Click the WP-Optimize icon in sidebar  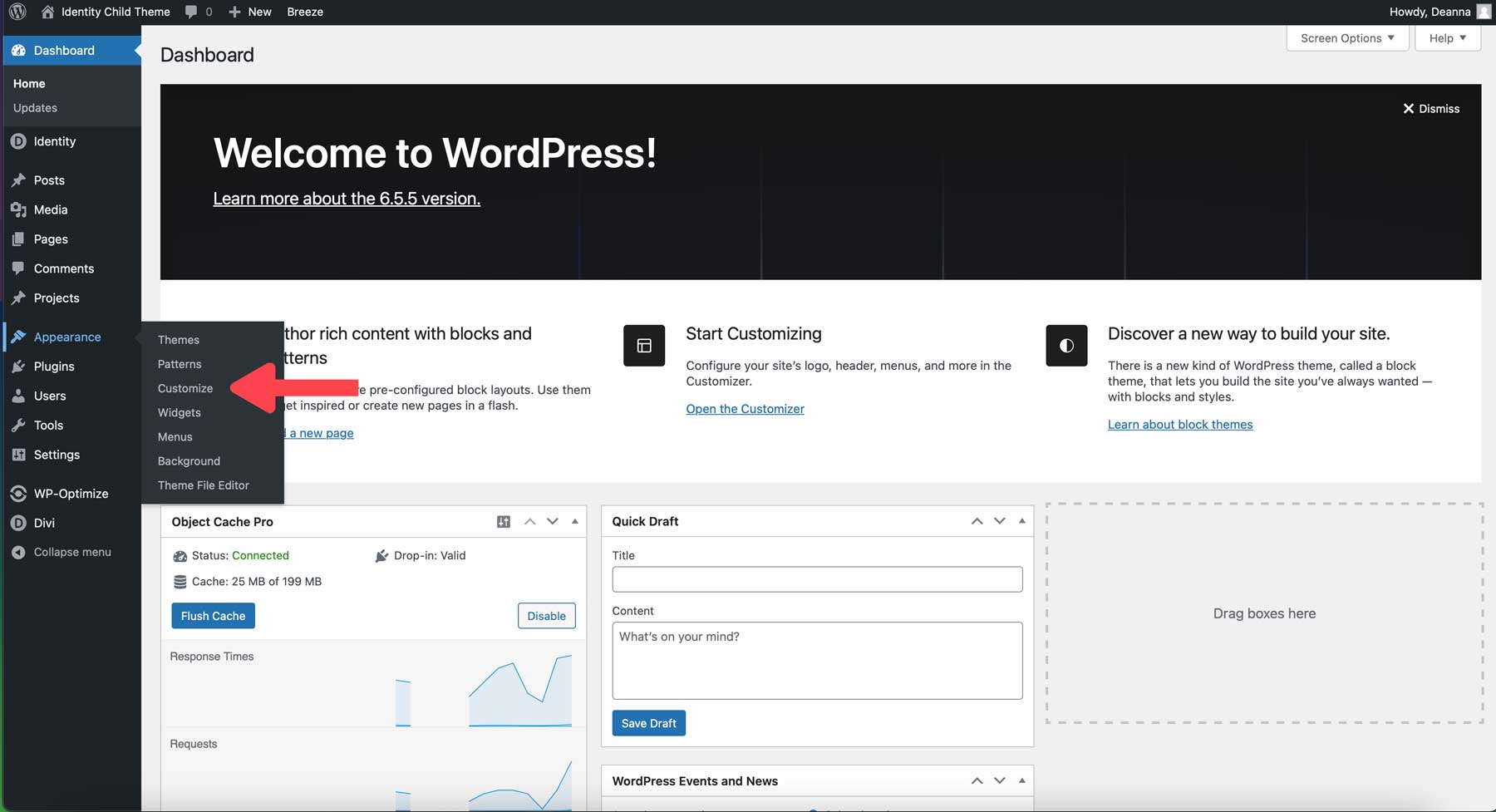click(x=18, y=494)
